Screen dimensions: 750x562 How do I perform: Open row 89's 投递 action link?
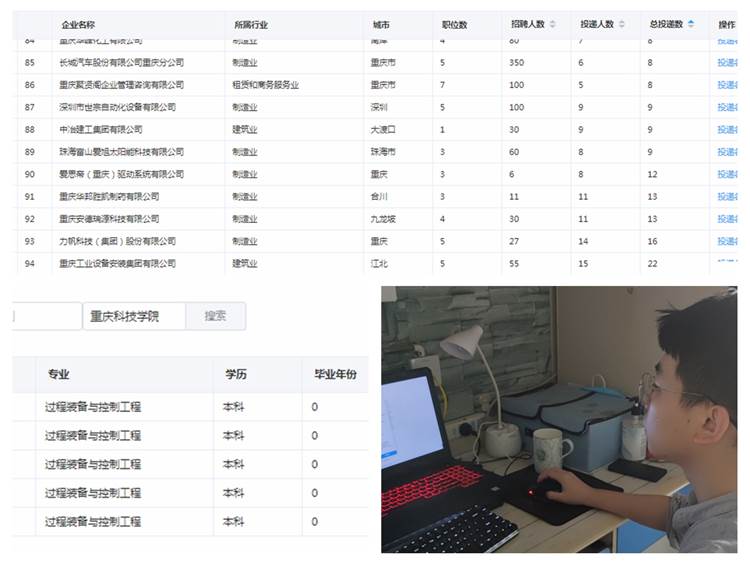click(x=726, y=152)
